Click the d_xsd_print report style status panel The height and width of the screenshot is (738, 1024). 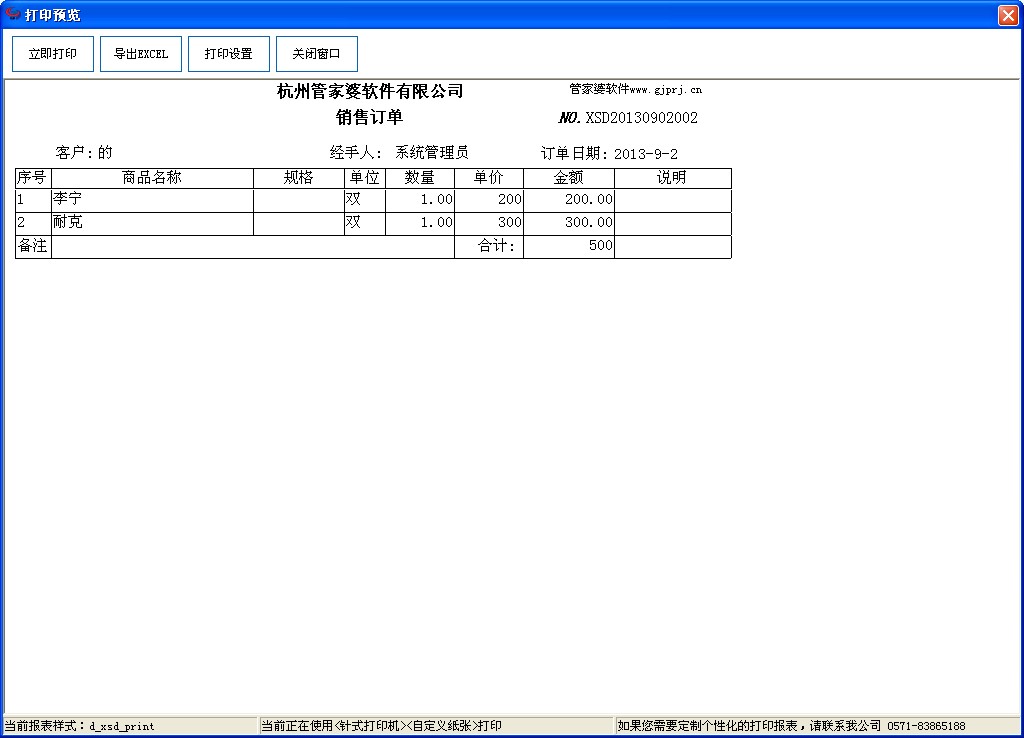point(122,726)
